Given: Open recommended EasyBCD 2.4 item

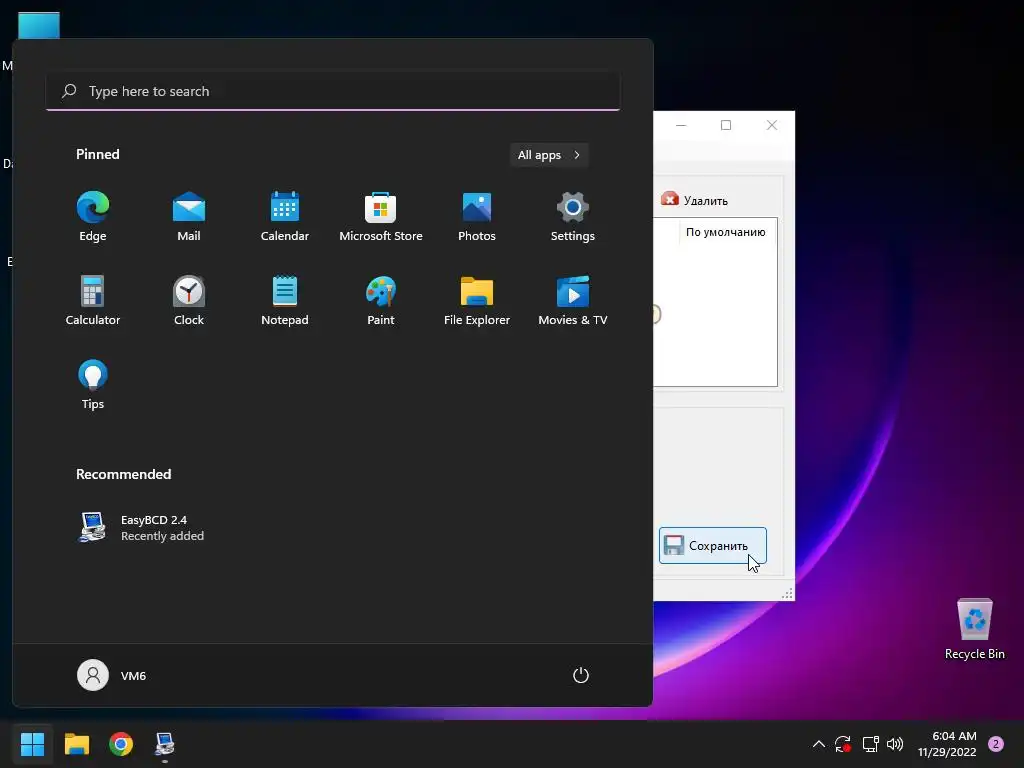Looking at the screenshot, I should [141, 527].
